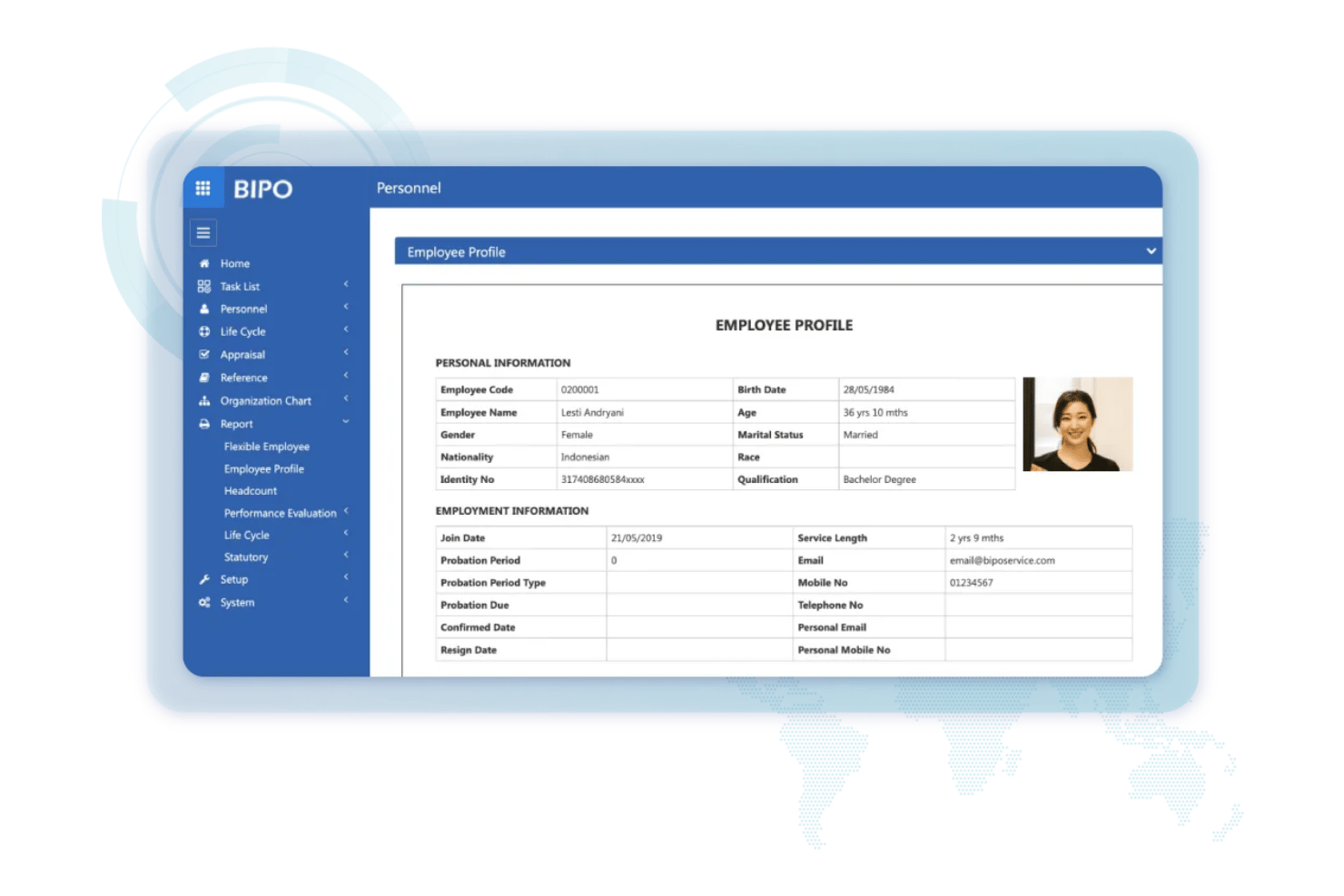Click the Bachelor Degree qualification value
The height and width of the screenshot is (896, 1344).
(x=880, y=479)
